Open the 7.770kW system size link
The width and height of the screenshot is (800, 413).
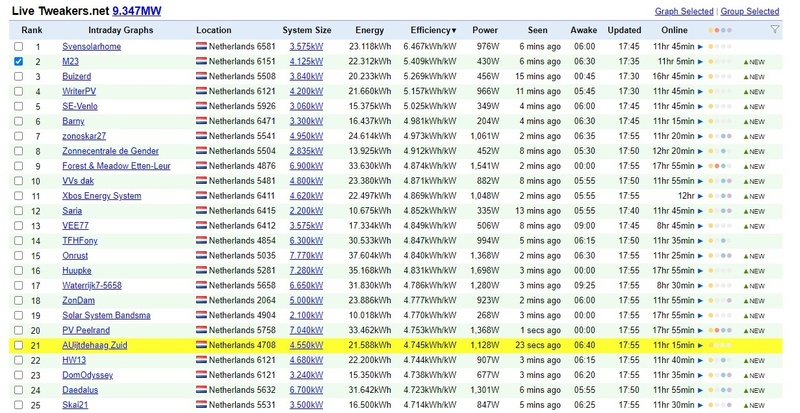306,255
